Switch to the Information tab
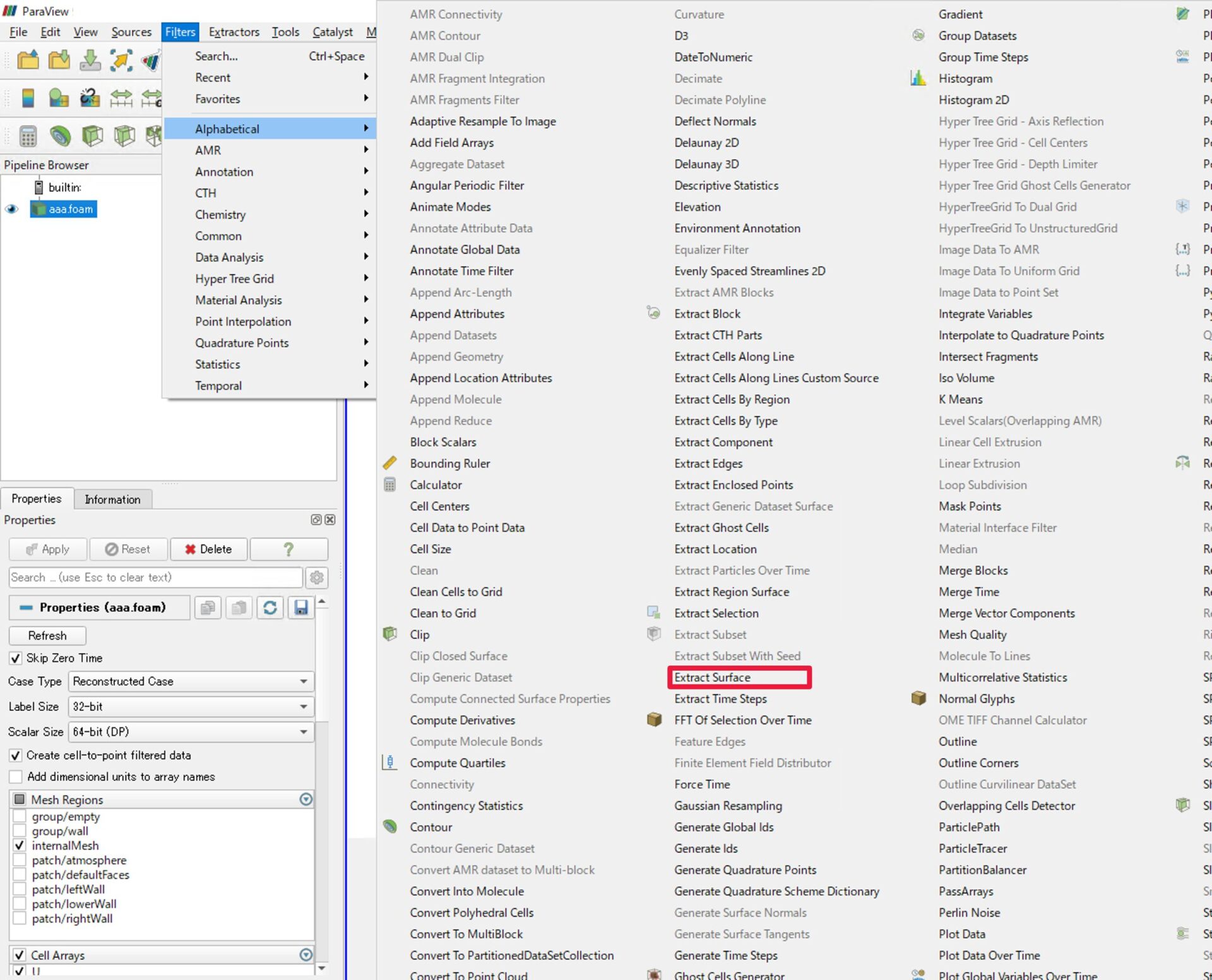The image size is (1212, 980). (x=112, y=499)
